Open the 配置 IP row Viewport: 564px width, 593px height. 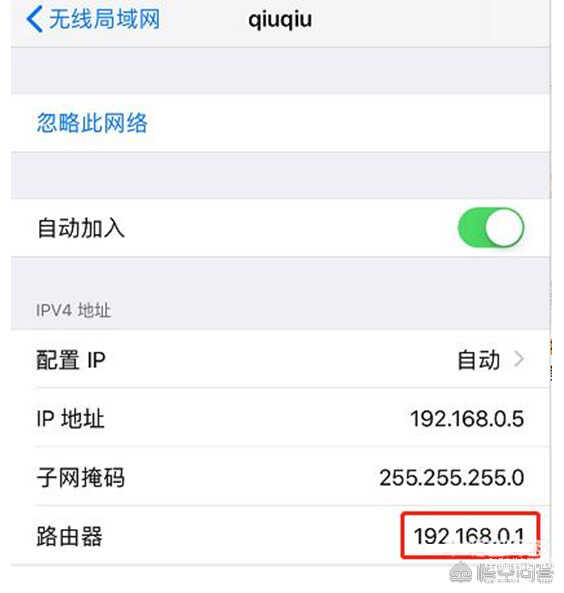point(281,359)
